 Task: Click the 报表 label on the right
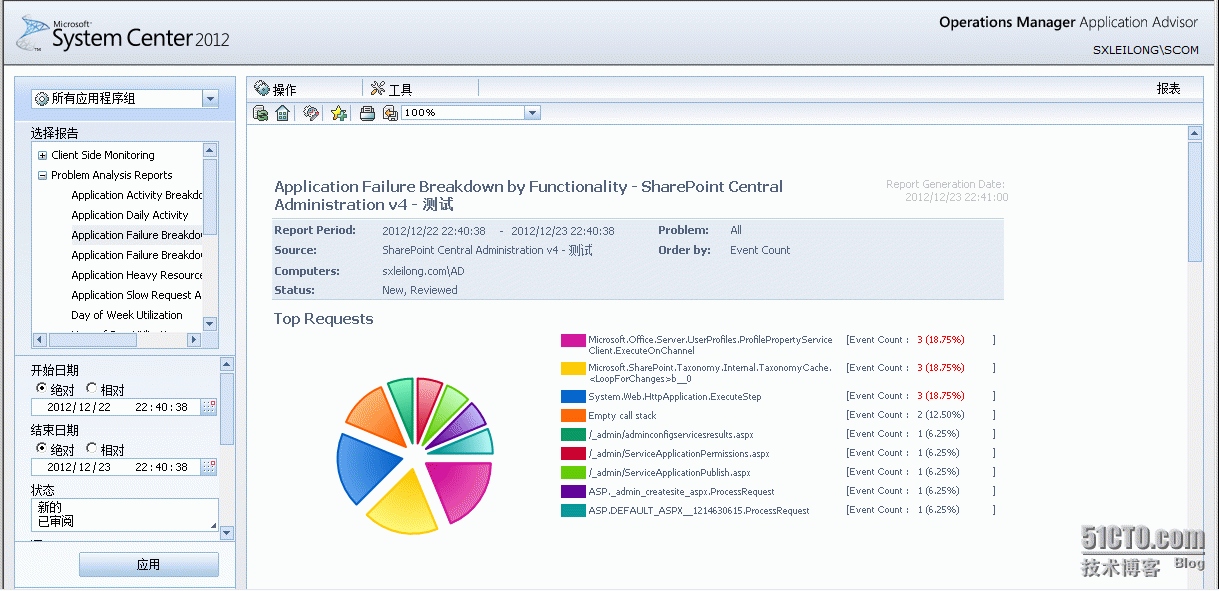pos(1168,89)
